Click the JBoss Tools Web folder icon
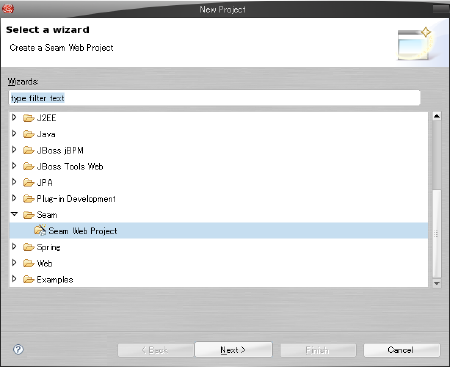Screen dimensions: 450x367 [29, 166]
